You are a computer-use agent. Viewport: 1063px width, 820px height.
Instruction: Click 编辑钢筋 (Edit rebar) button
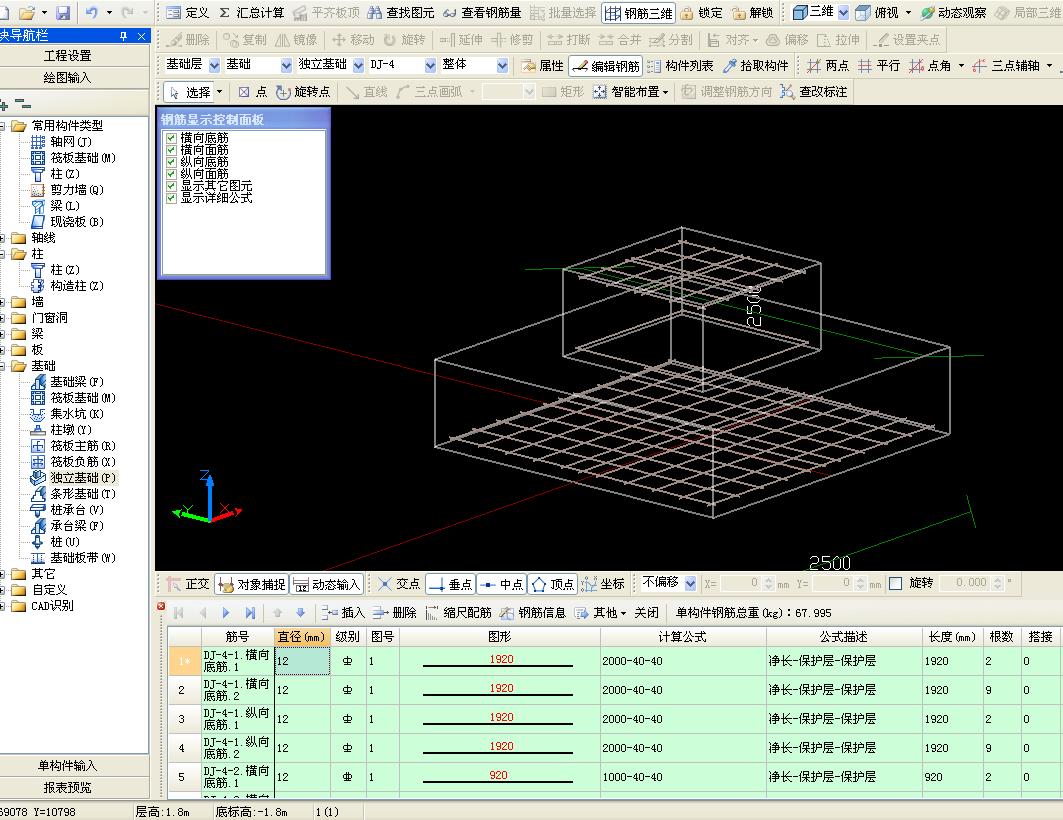606,66
